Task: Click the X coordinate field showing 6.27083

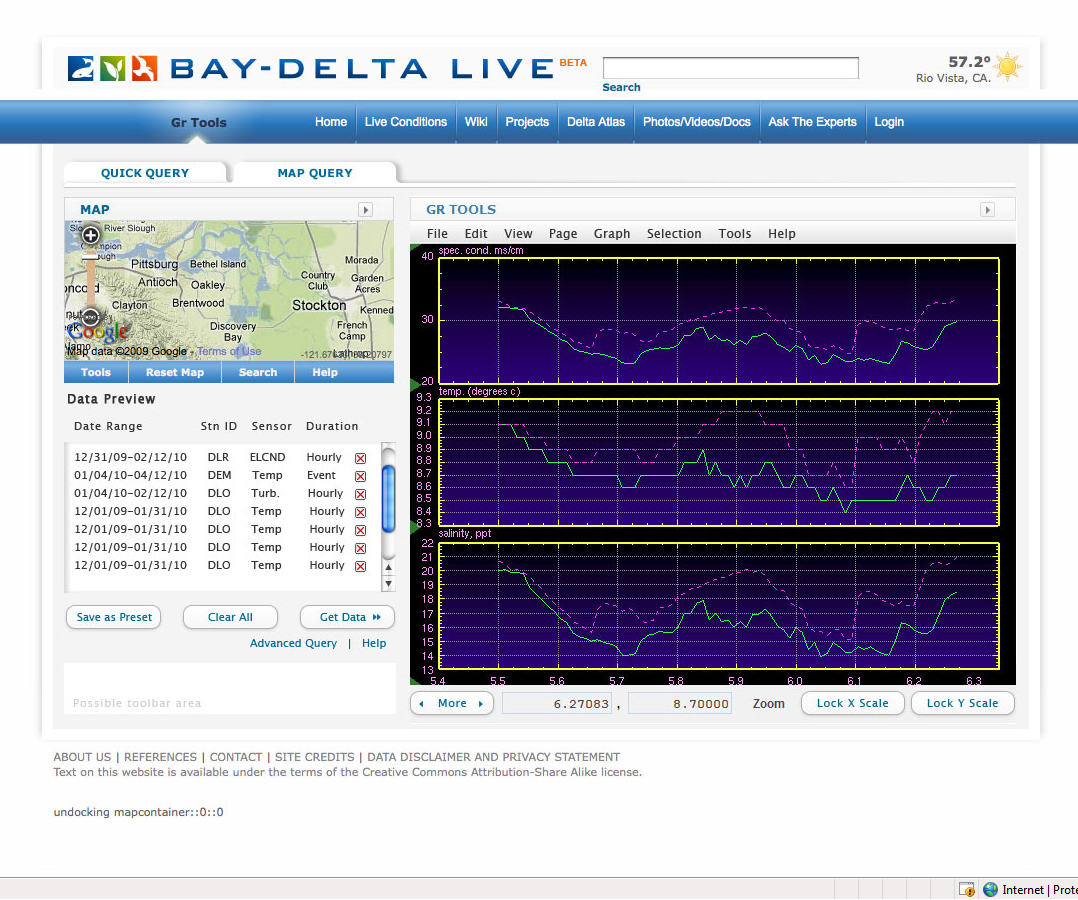Action: [557, 703]
